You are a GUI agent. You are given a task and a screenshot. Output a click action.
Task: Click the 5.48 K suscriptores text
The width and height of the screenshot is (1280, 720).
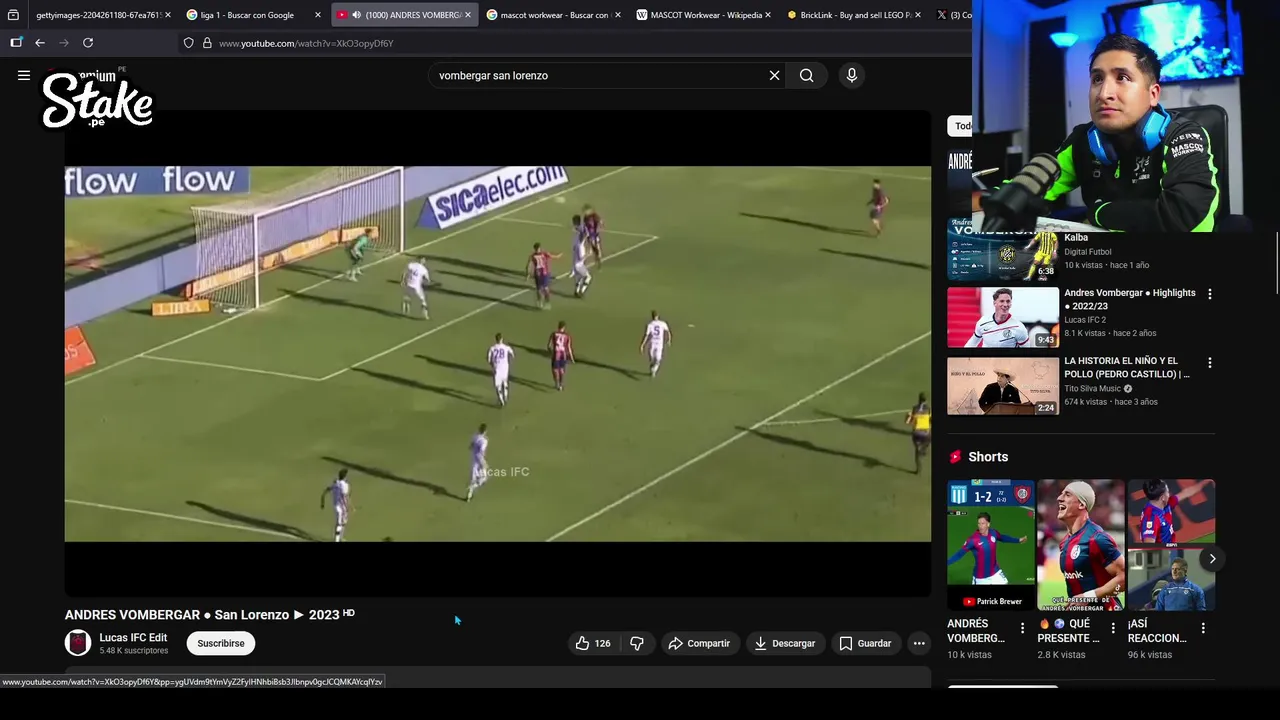(x=133, y=651)
